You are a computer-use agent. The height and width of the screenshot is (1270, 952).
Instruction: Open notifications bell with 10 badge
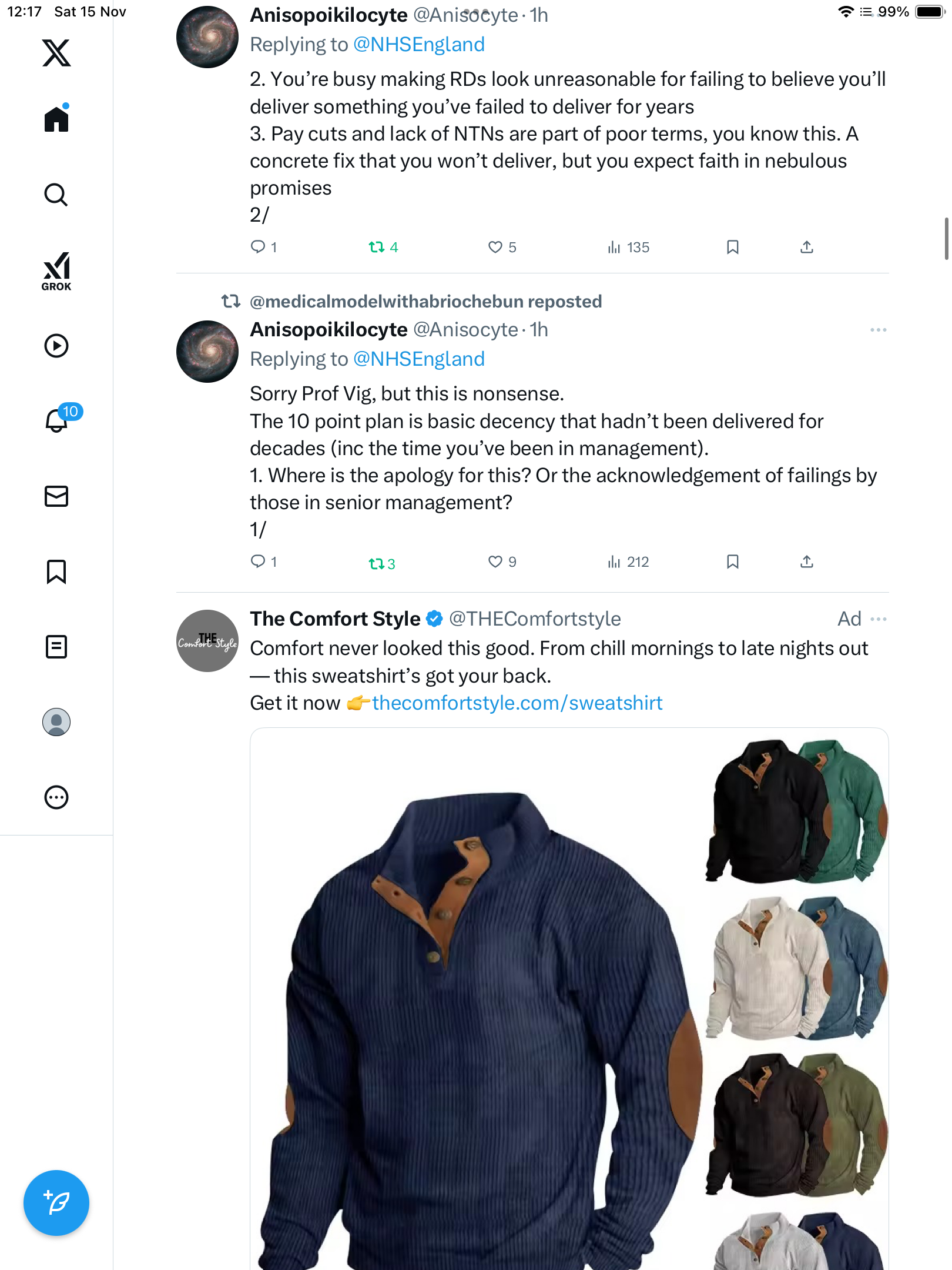pos(58,420)
